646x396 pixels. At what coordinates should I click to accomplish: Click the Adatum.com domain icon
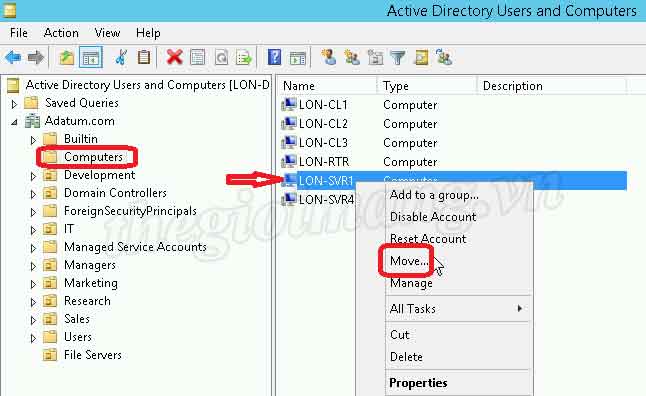click(33, 121)
